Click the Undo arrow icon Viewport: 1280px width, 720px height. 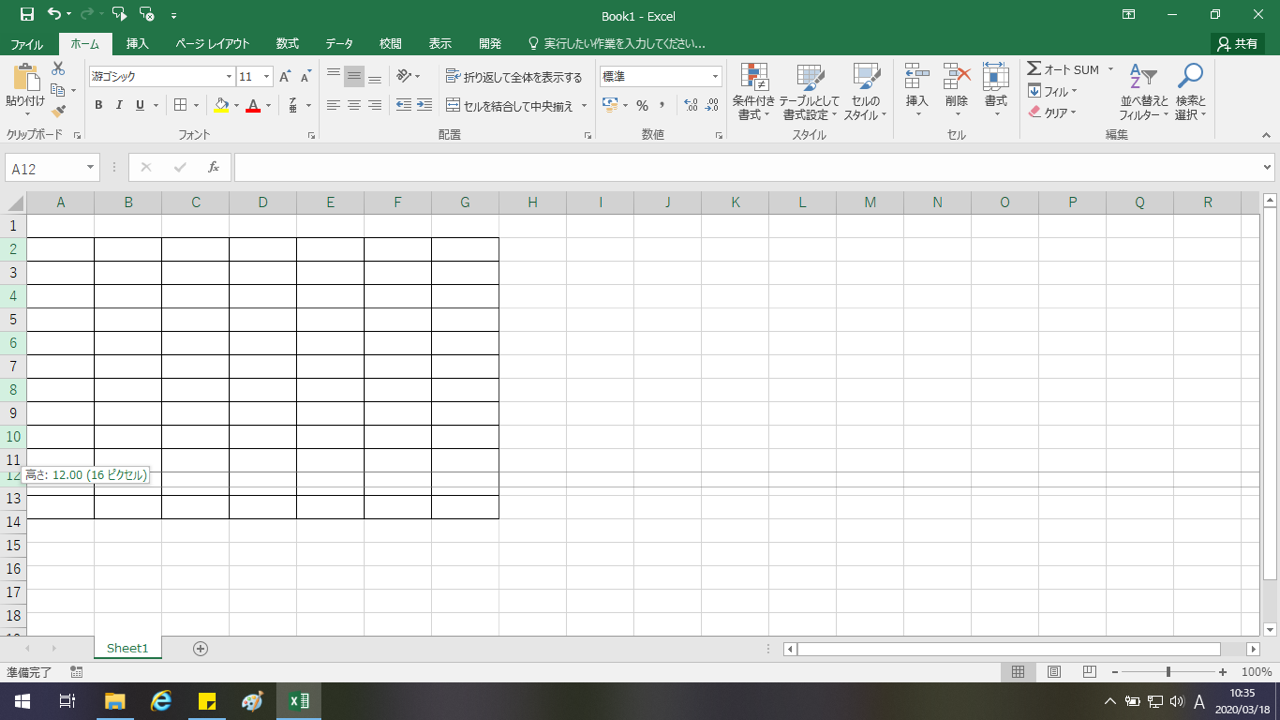click(54, 15)
